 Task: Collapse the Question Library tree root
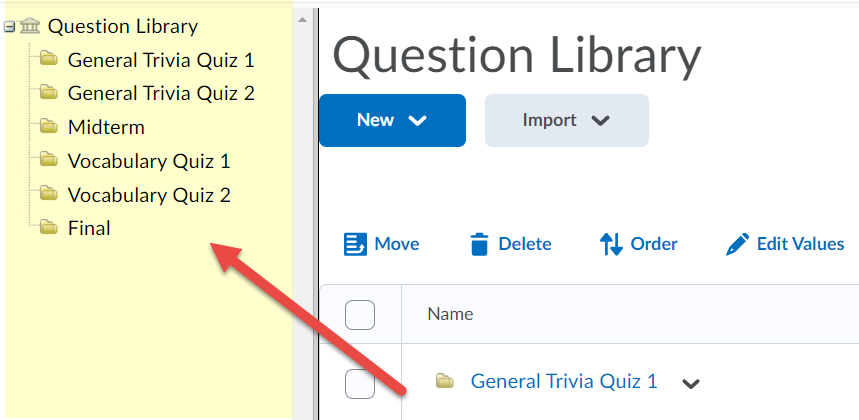tap(10, 27)
